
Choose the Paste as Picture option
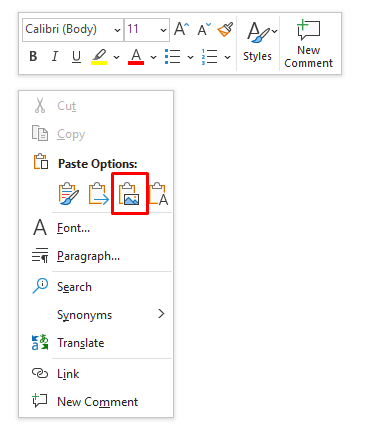pyautogui.click(x=130, y=194)
